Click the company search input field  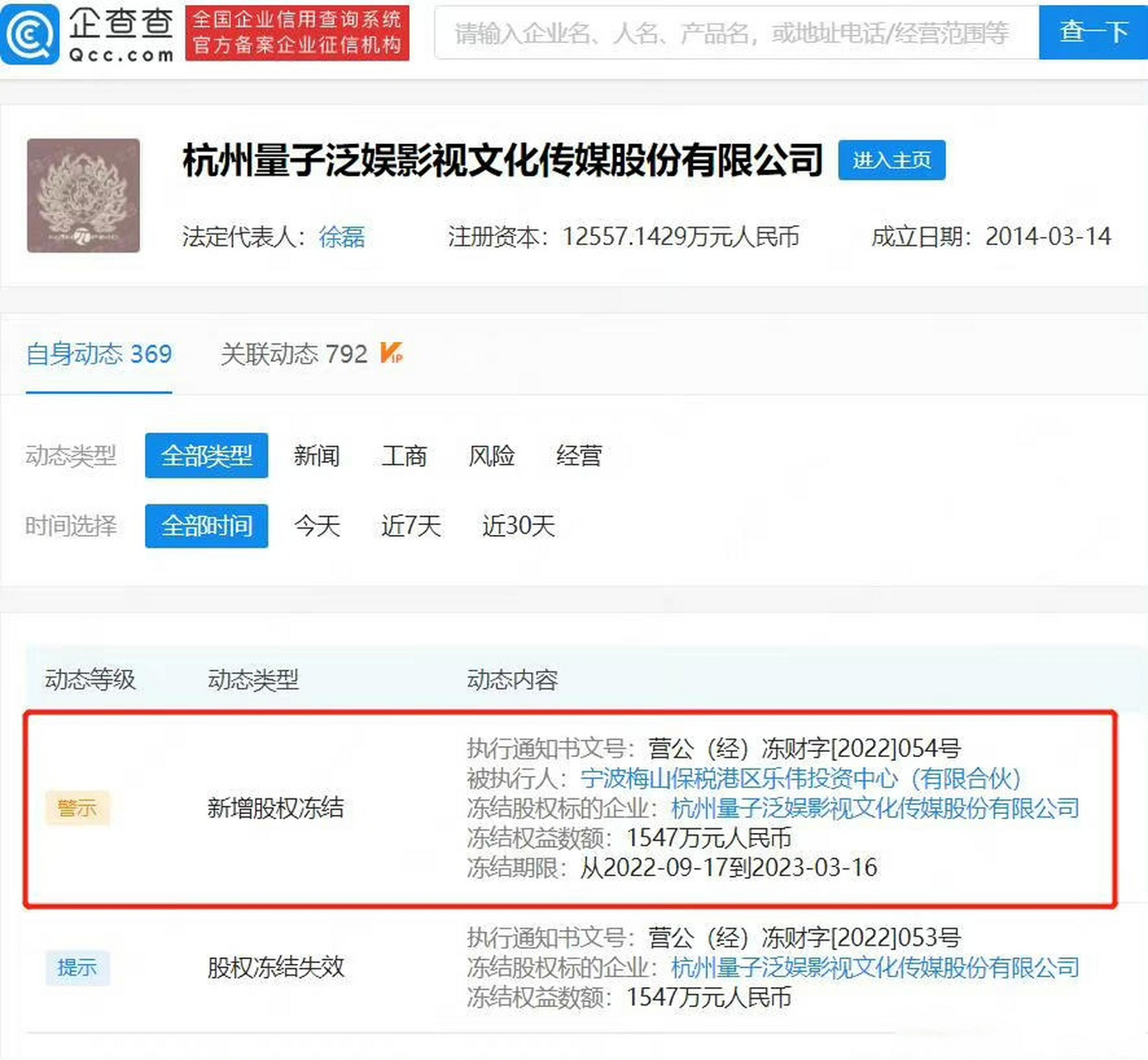click(x=736, y=32)
